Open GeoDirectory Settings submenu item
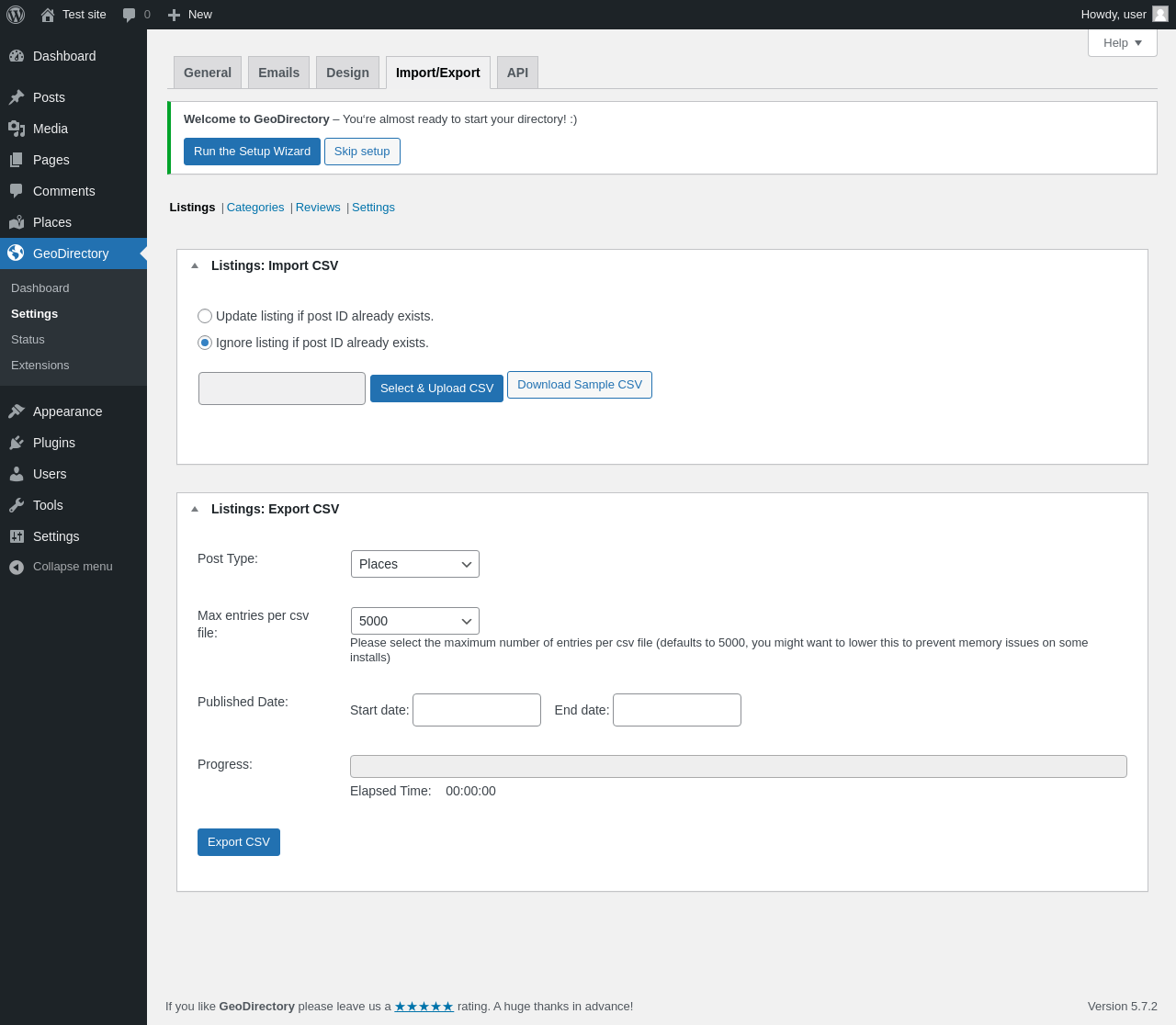The image size is (1176, 1025). point(35,314)
